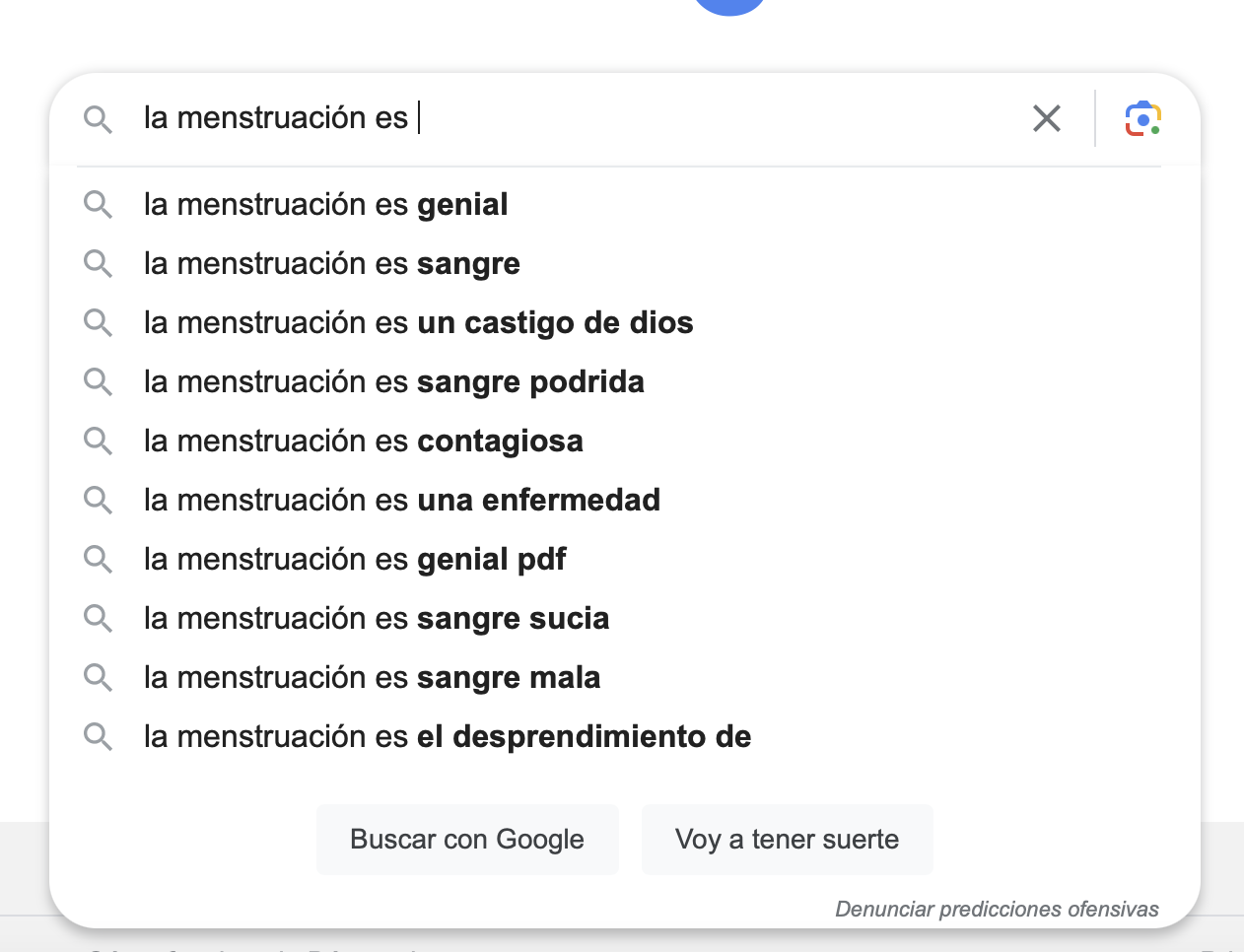The height and width of the screenshot is (952, 1244).
Task: Choose "un castigo de dios" suggestion
Action: coord(625,322)
